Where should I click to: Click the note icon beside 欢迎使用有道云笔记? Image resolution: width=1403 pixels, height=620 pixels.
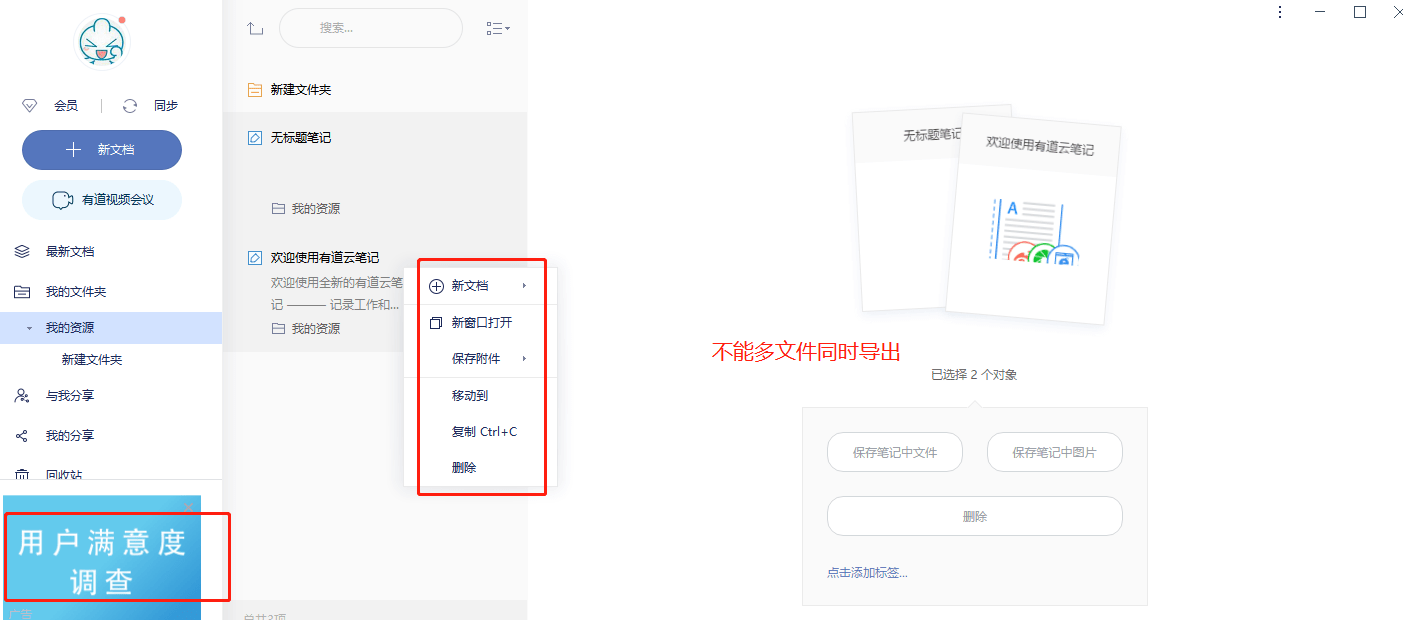(x=254, y=258)
